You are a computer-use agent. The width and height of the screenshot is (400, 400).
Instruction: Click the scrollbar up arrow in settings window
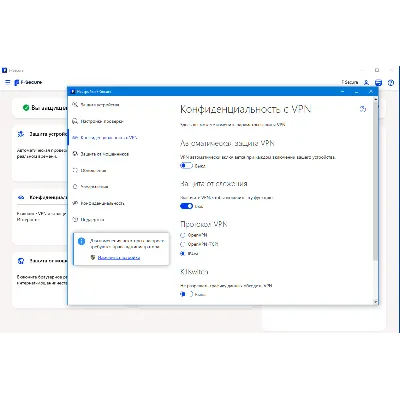[376, 99]
